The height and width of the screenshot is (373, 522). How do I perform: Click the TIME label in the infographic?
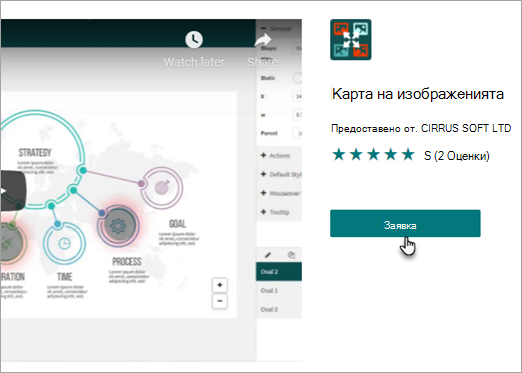click(65, 277)
